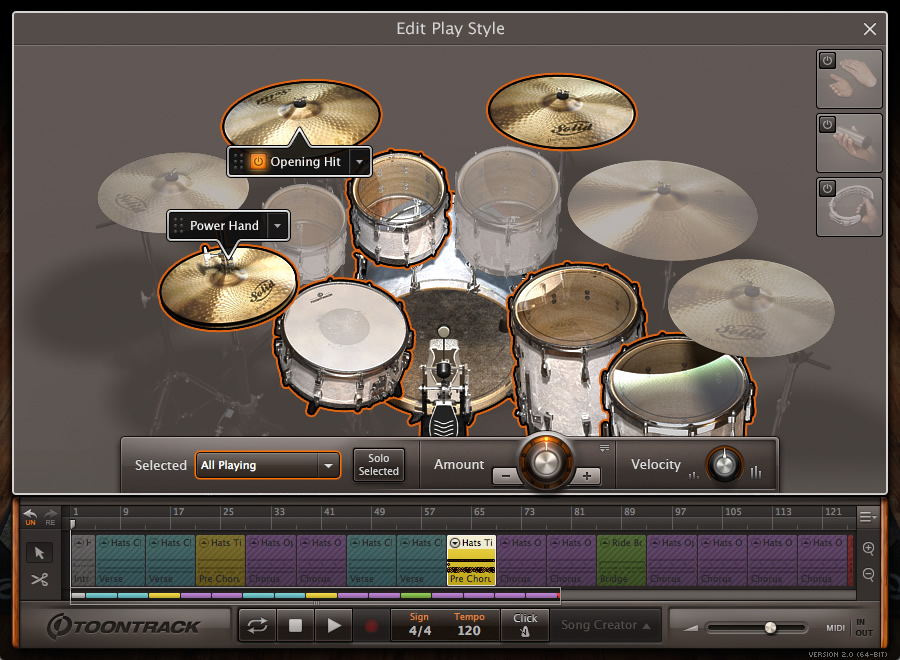Viewport: 900px width, 660px height.
Task: Toggle loop playback button
Action: (258, 626)
